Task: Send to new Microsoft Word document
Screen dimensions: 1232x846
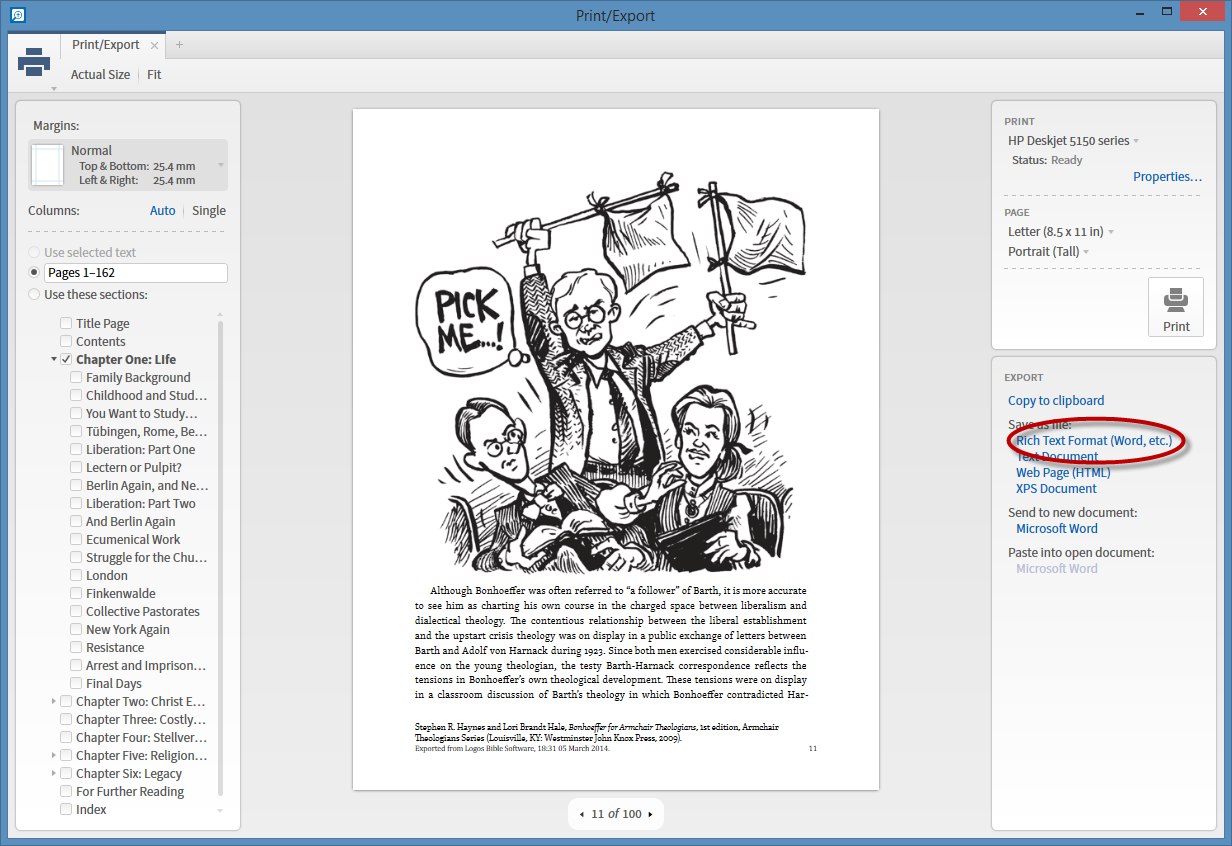Action: point(1057,529)
